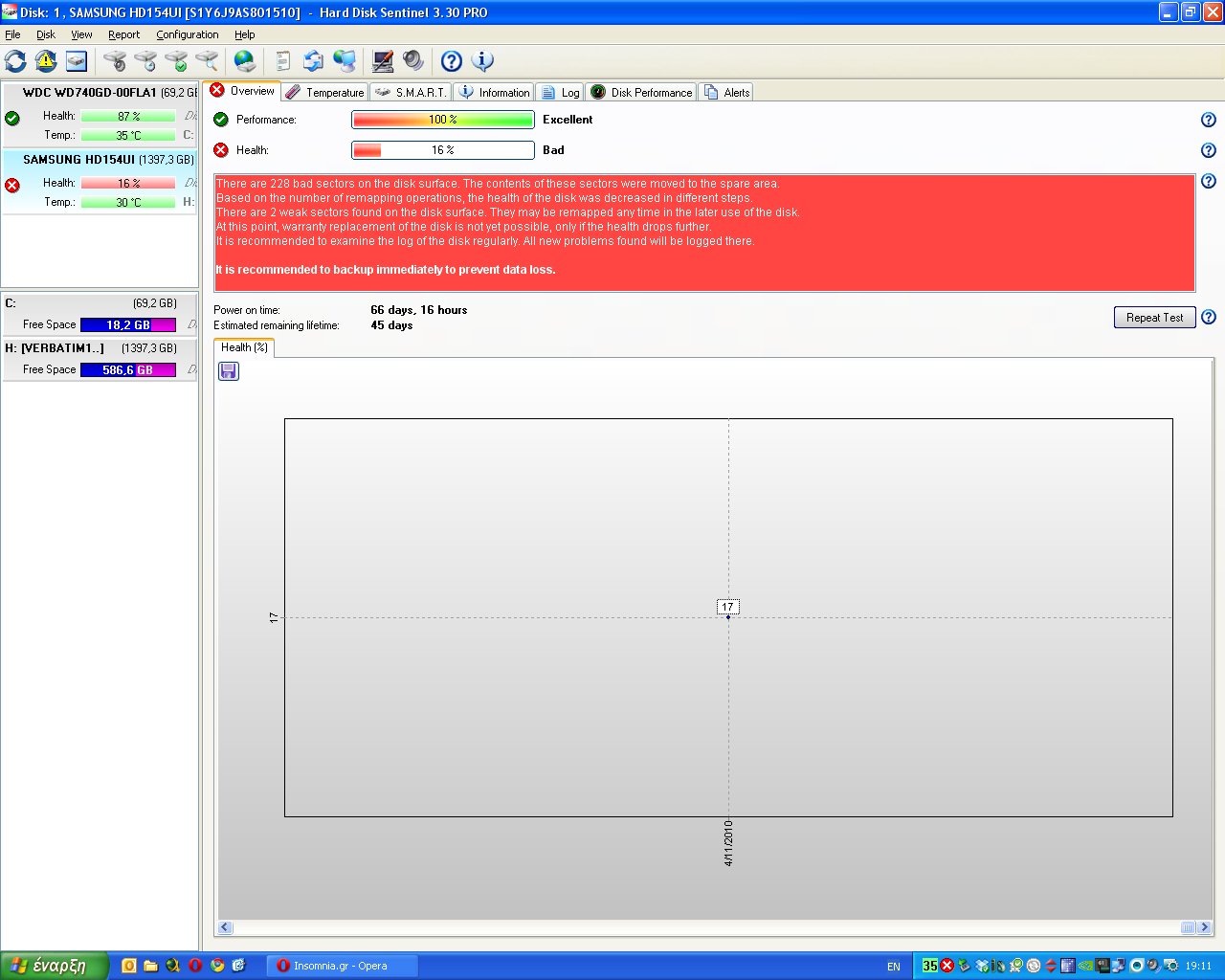Click the 66 days, 16 hours power-on value
Image resolution: width=1225 pixels, height=980 pixels.
pyautogui.click(x=419, y=310)
